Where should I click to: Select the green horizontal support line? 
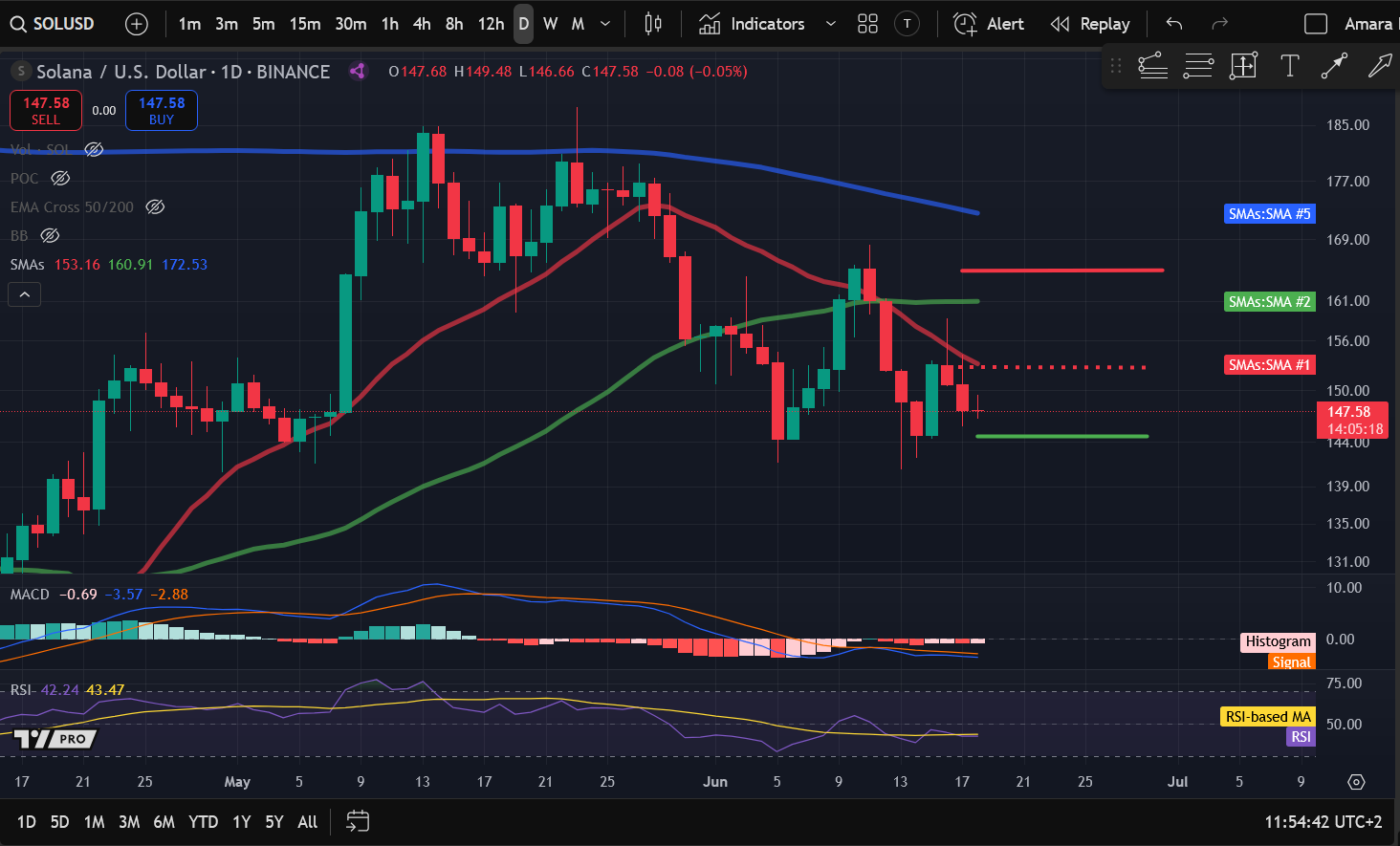tap(1061, 436)
